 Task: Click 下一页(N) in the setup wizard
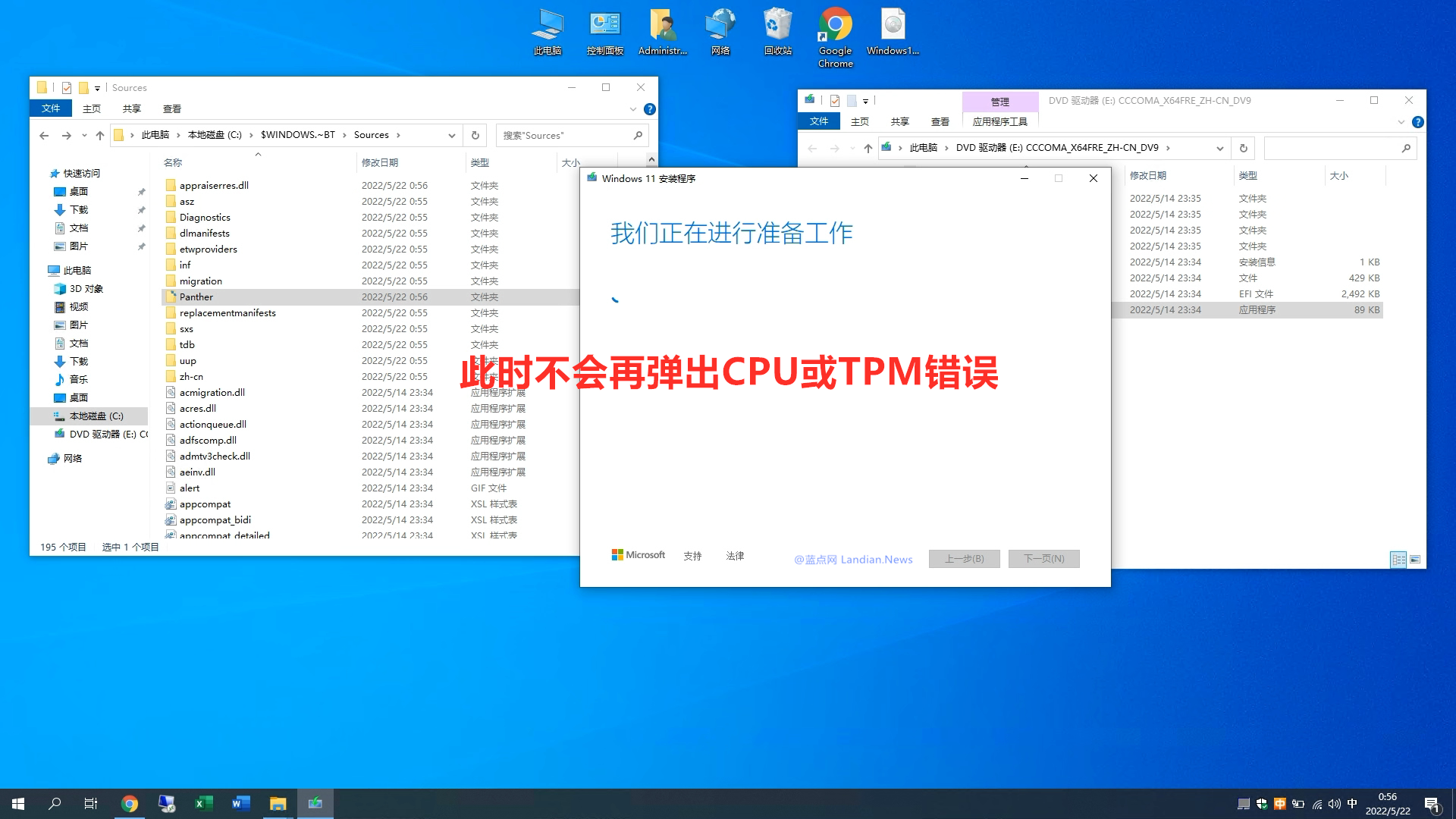(1043, 558)
